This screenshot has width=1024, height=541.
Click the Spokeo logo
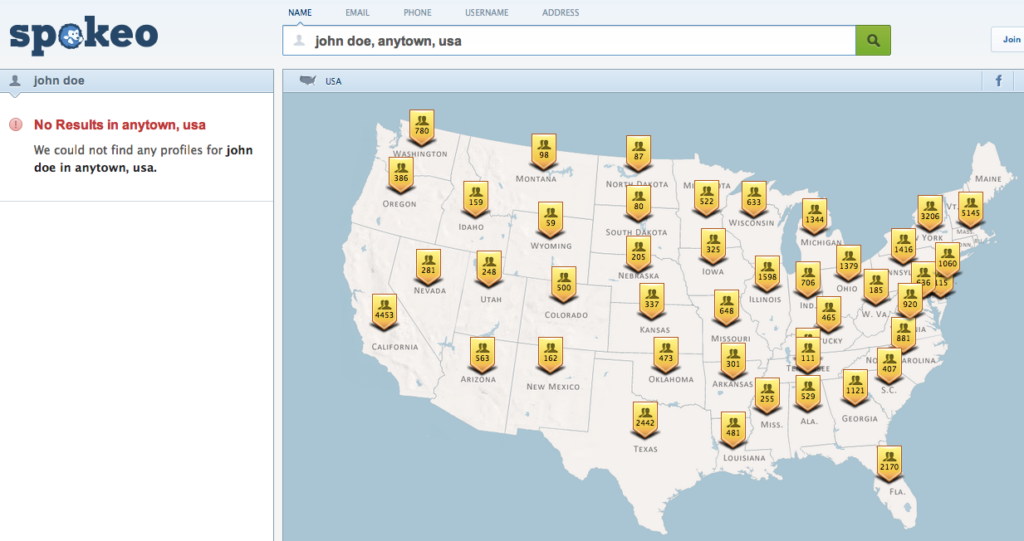84,35
